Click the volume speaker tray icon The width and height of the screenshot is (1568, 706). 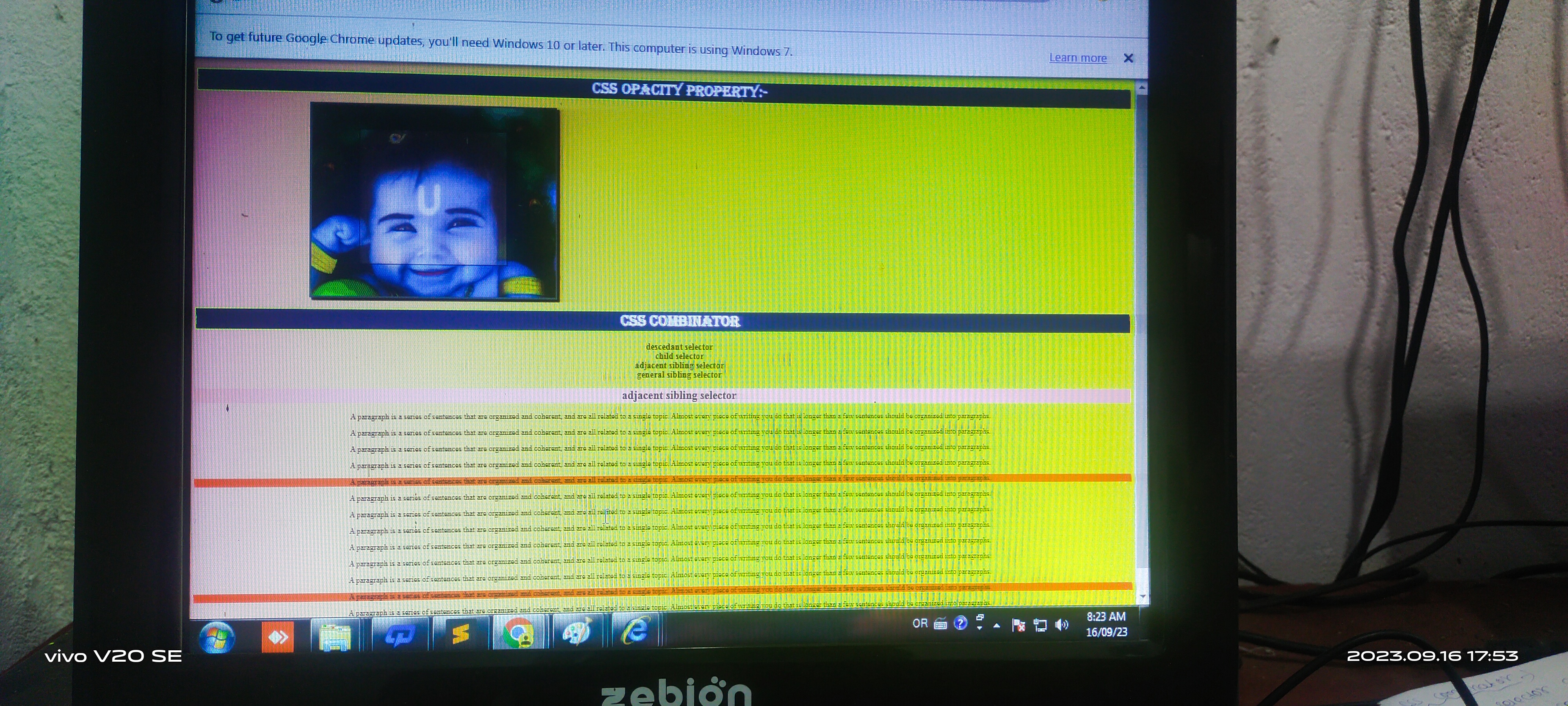click(x=1062, y=625)
